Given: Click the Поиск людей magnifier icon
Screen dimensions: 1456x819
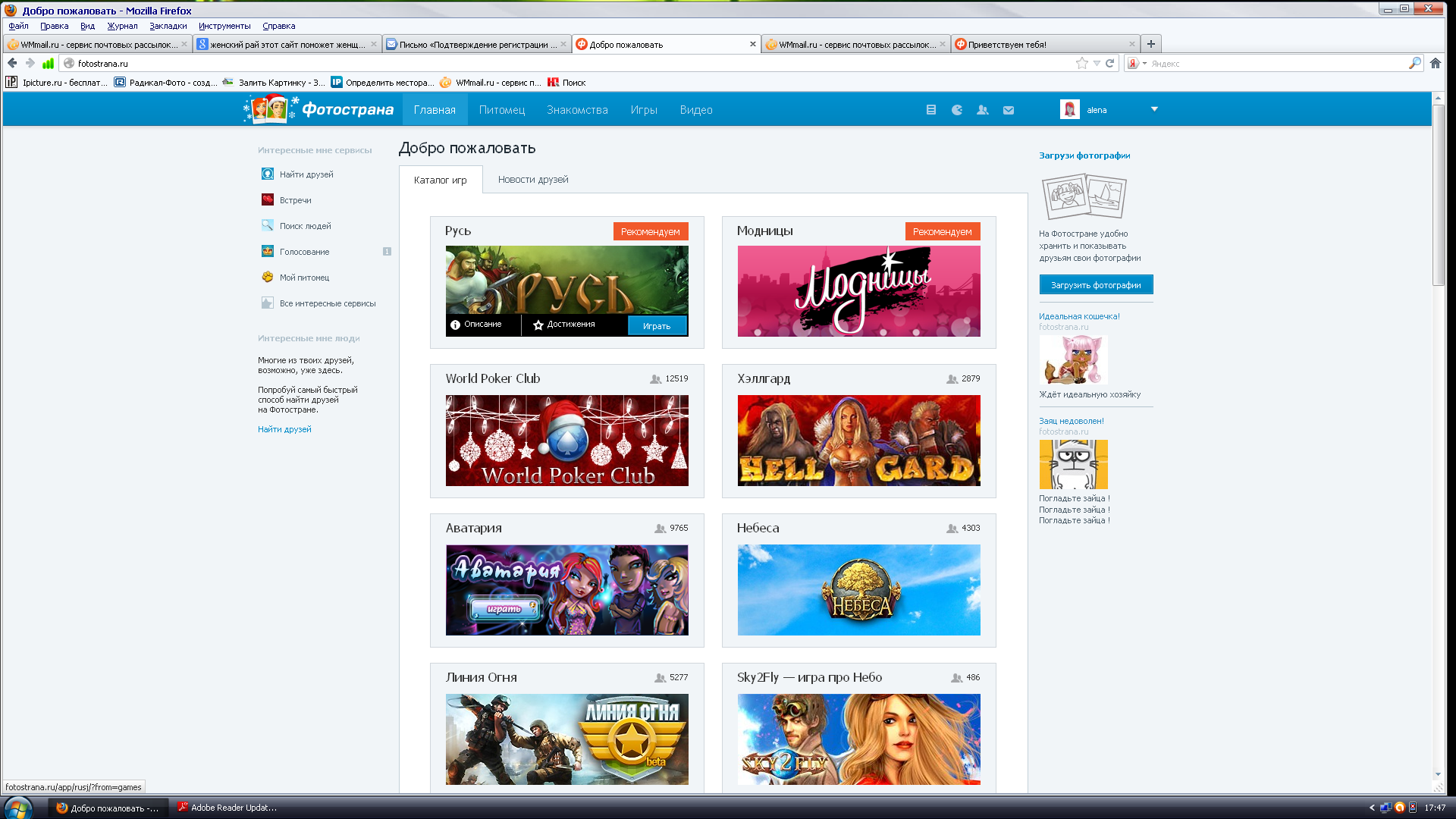Looking at the screenshot, I should pos(268,225).
